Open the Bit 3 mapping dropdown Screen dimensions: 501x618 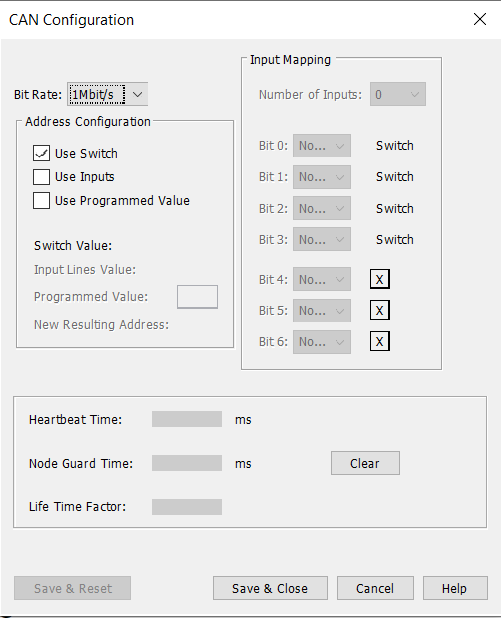(322, 239)
